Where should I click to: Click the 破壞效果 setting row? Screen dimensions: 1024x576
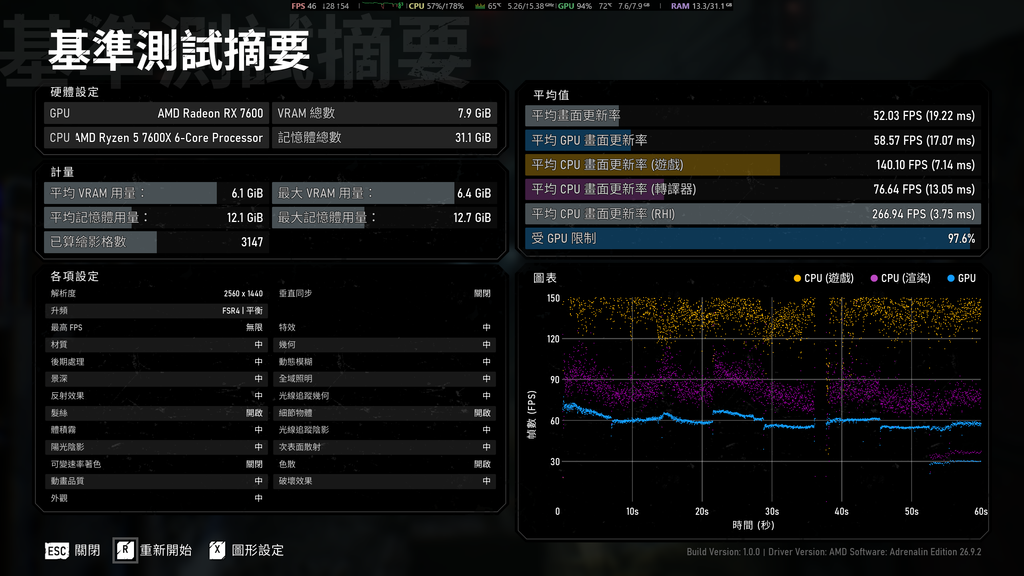tap(384, 481)
